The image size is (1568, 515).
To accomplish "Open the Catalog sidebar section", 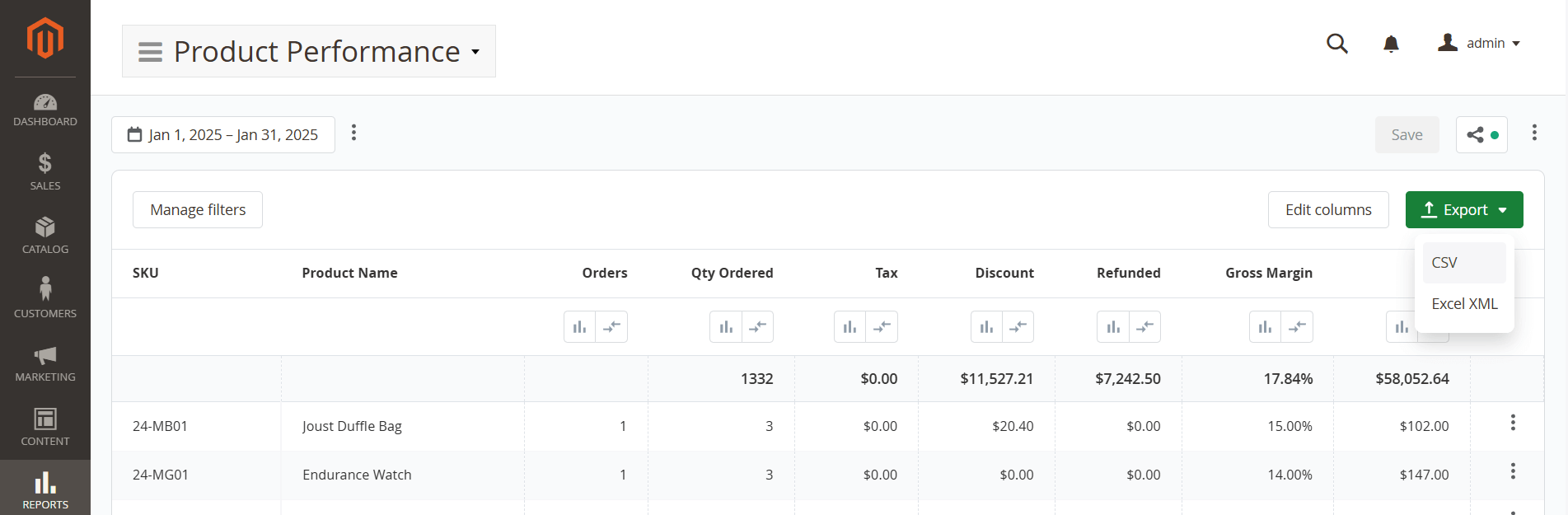I will click(x=45, y=235).
